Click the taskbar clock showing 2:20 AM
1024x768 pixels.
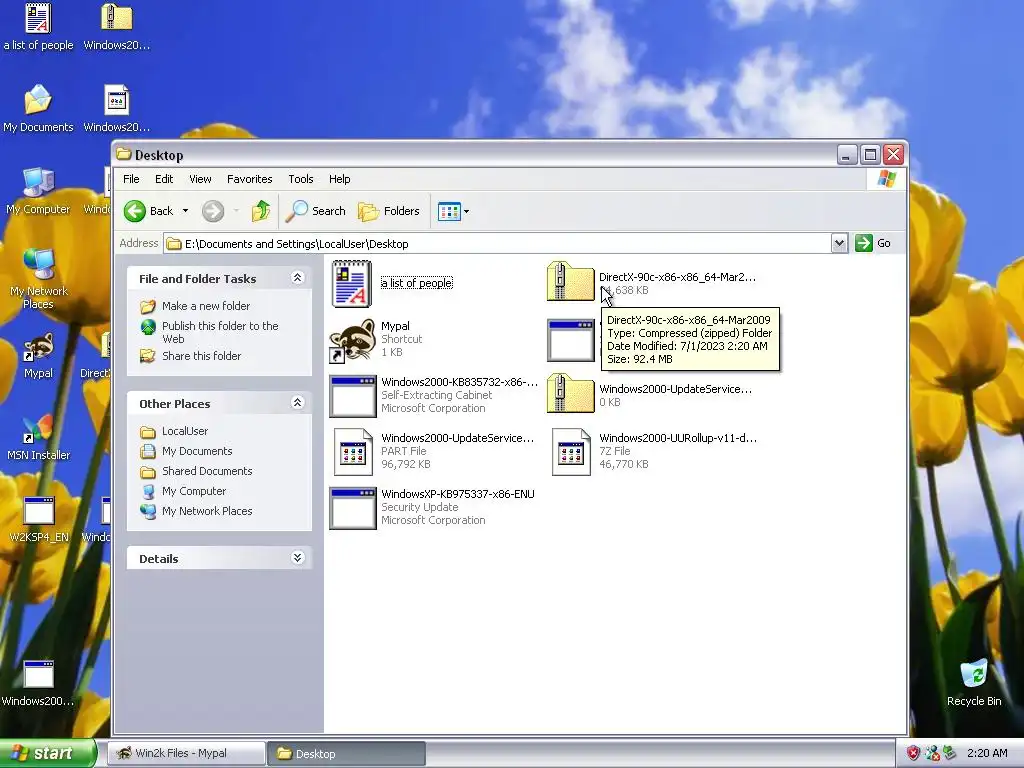coord(987,753)
